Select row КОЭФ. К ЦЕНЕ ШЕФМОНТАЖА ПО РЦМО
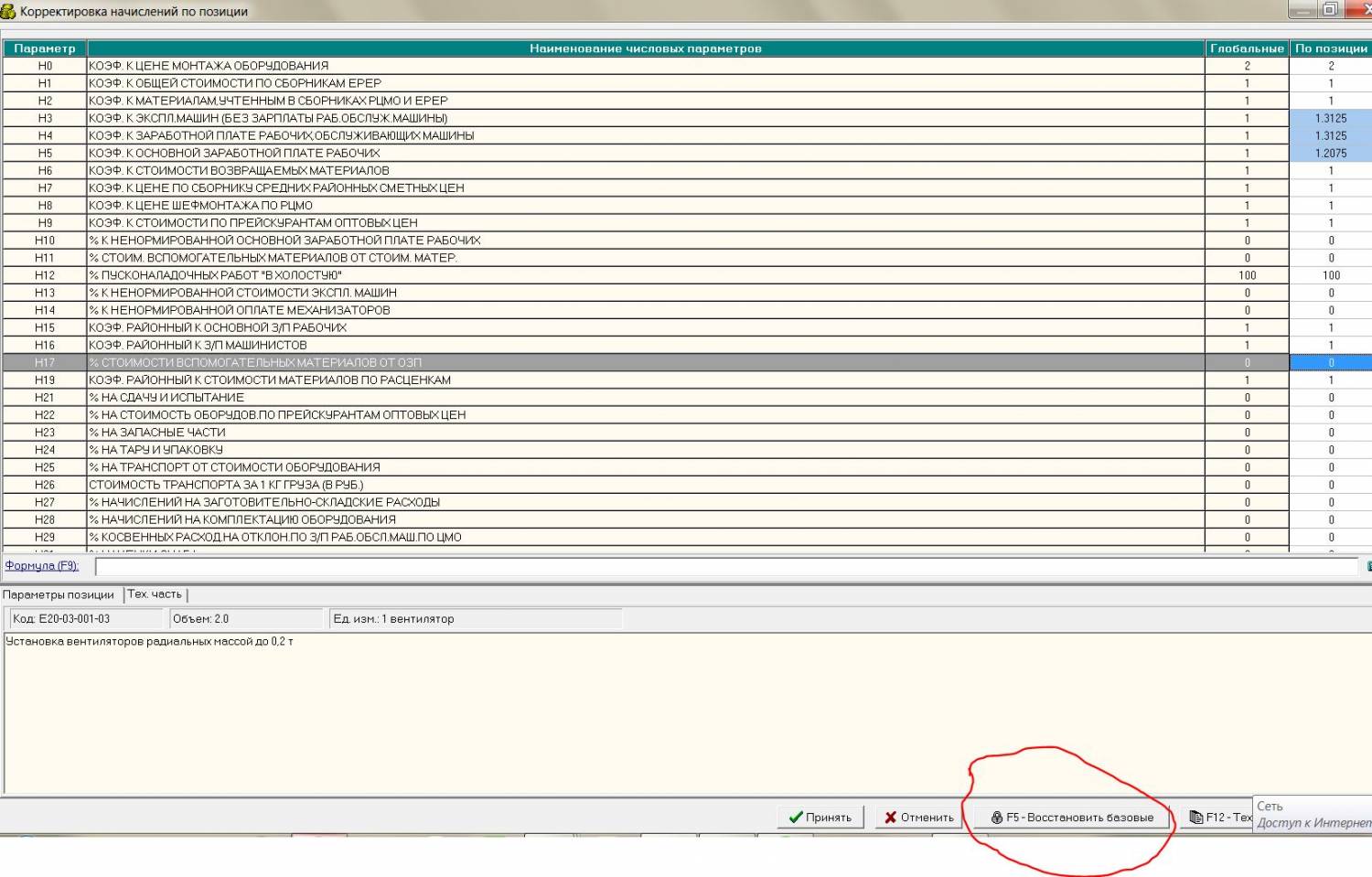The height and width of the screenshot is (877, 1372). 646,205
